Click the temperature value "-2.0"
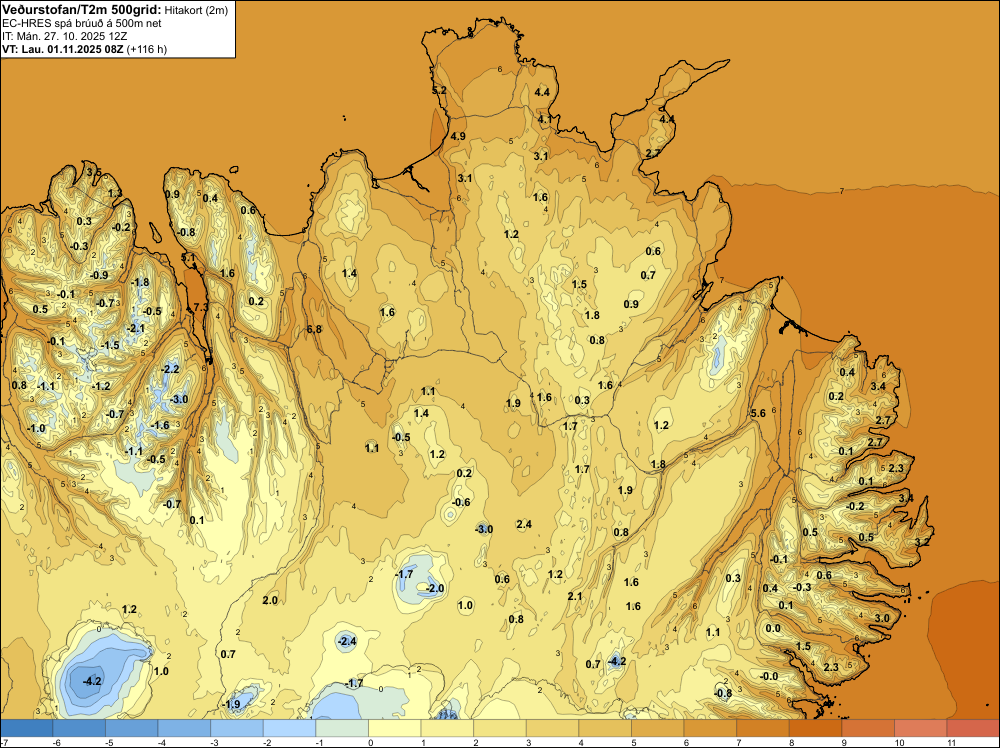This screenshot has height=748, width=1000. point(434,588)
